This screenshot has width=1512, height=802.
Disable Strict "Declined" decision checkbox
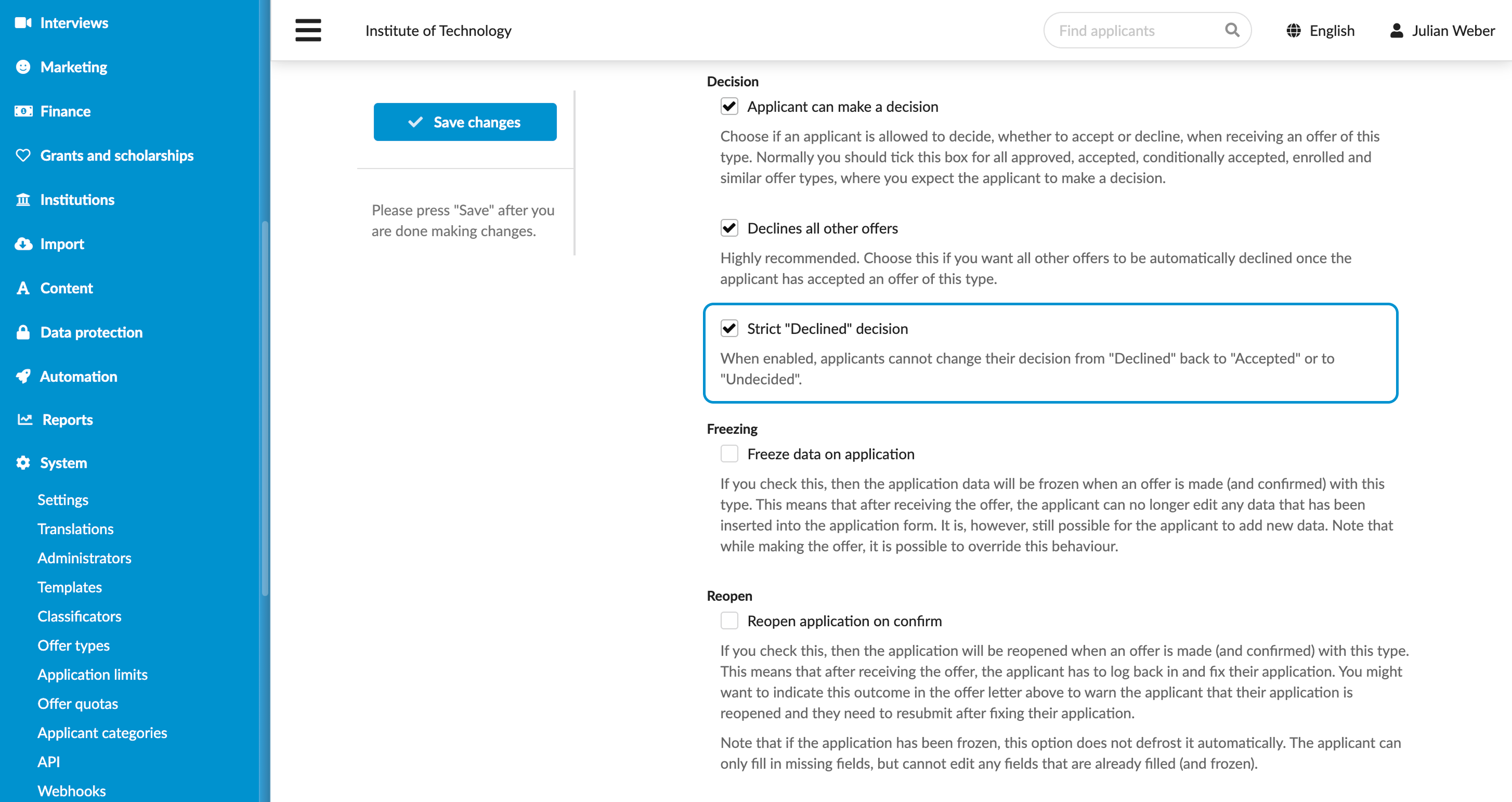pyautogui.click(x=729, y=328)
